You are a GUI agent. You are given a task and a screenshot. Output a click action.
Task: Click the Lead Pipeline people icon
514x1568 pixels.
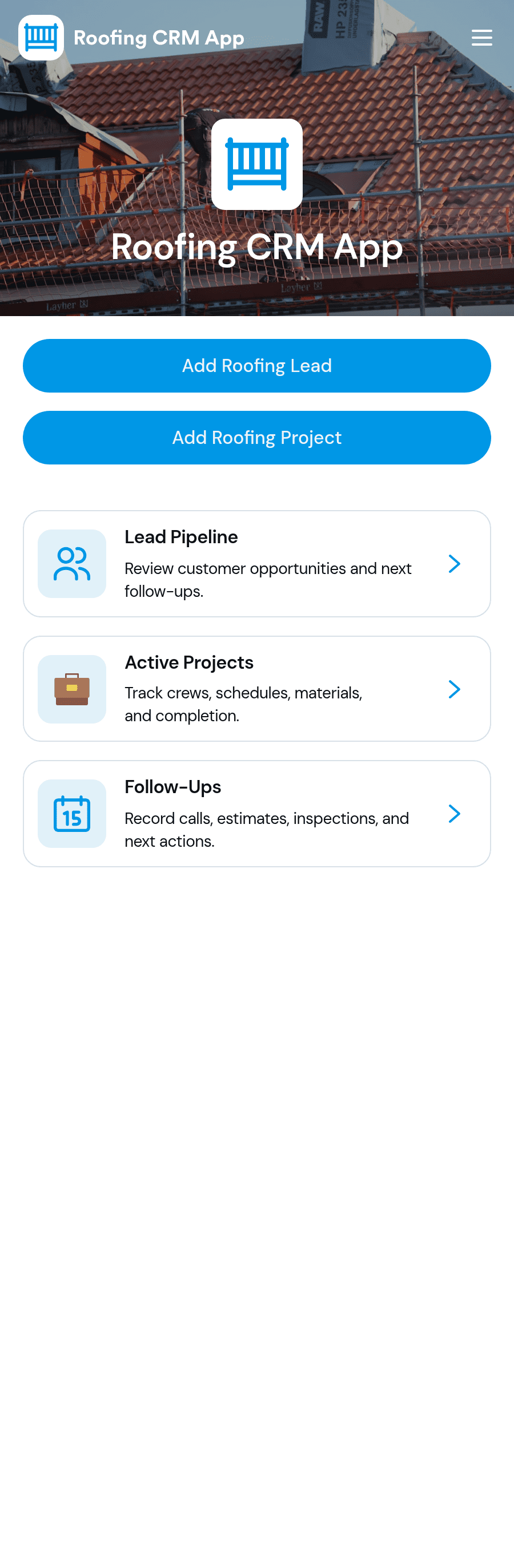pos(72,564)
